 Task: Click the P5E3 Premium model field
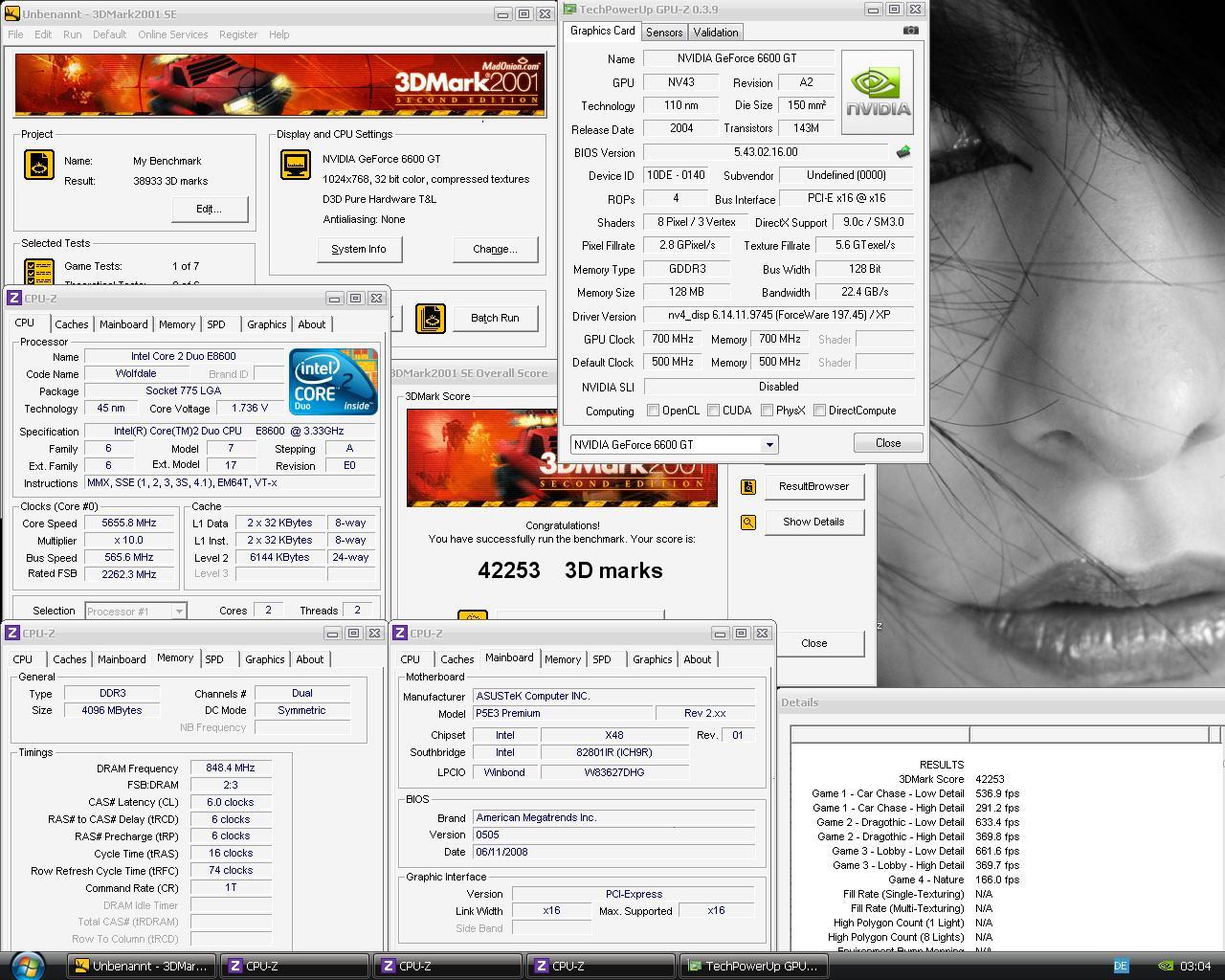[562, 713]
